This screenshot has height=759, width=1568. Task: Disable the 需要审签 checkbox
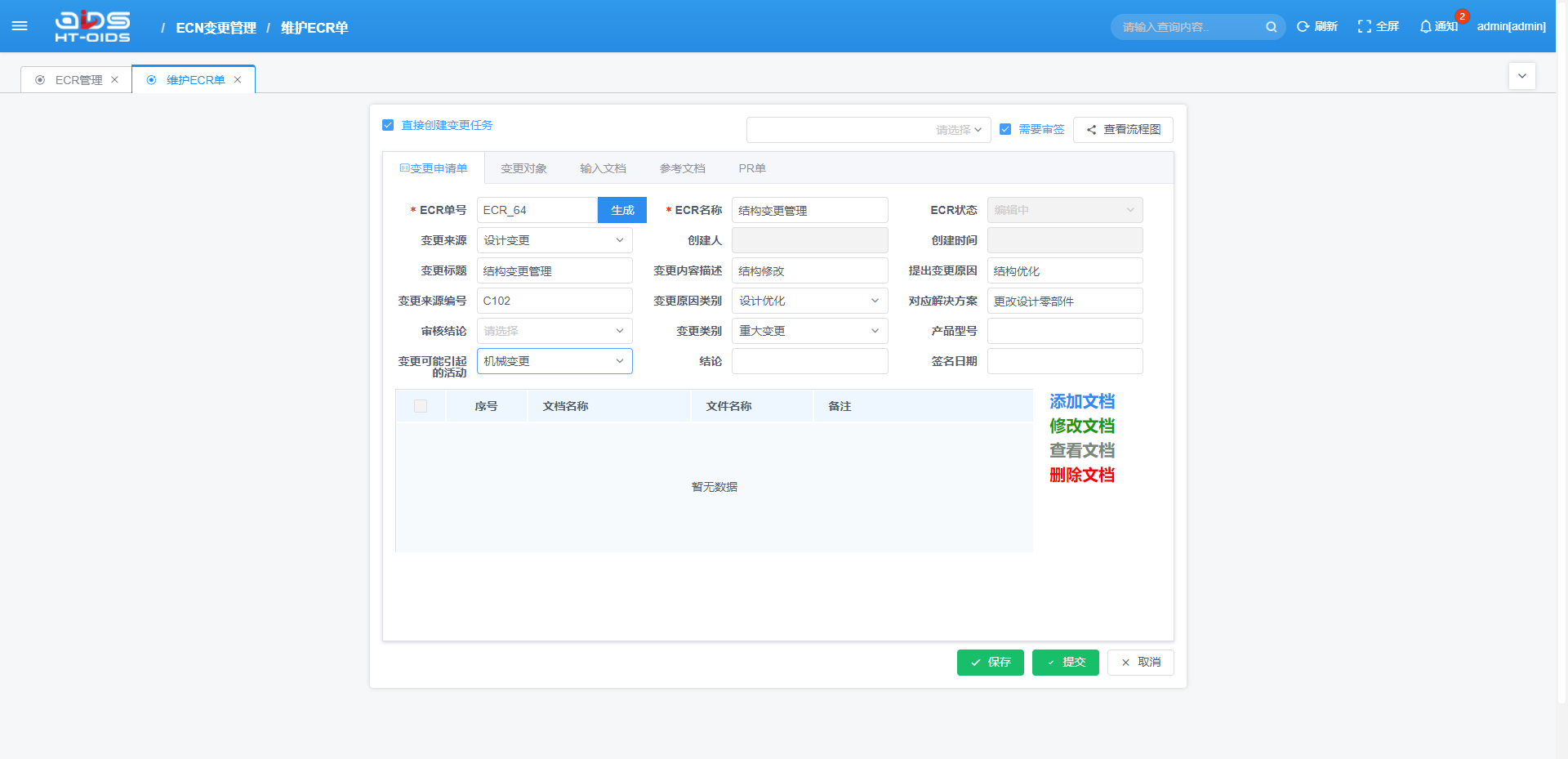pos(1005,129)
